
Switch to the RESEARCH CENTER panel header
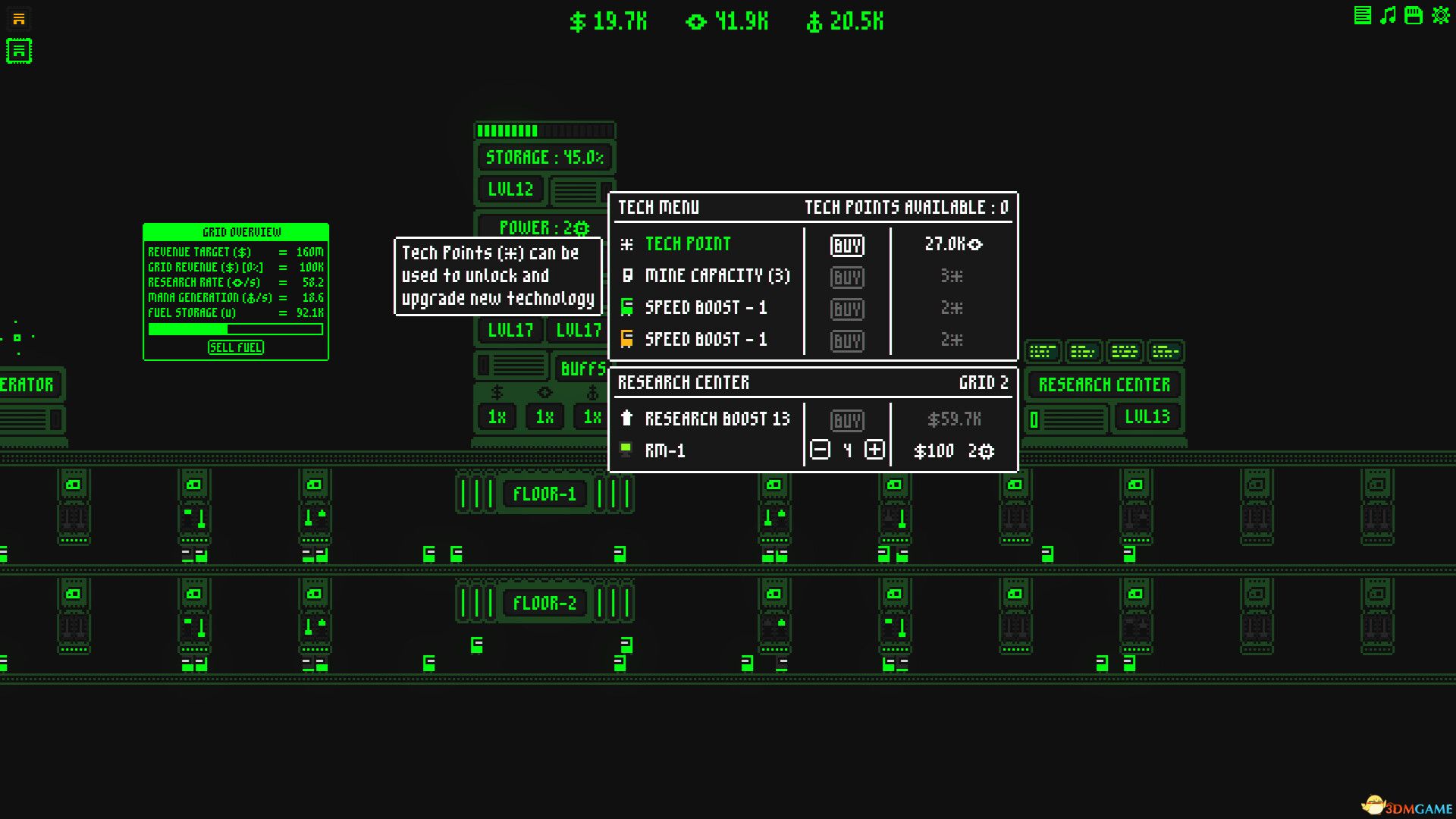682,383
